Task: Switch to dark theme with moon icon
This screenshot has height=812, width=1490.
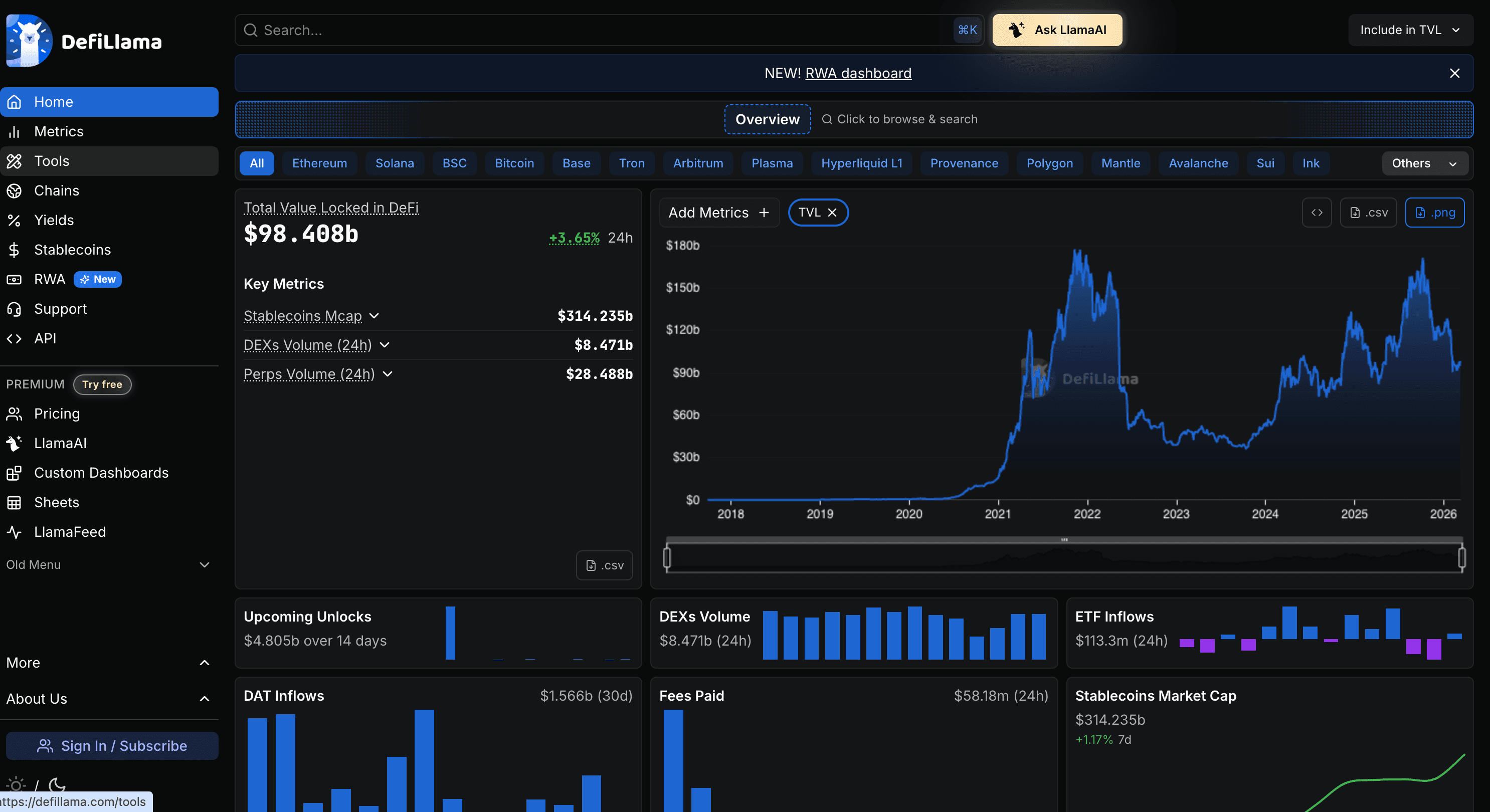Action: click(57, 785)
